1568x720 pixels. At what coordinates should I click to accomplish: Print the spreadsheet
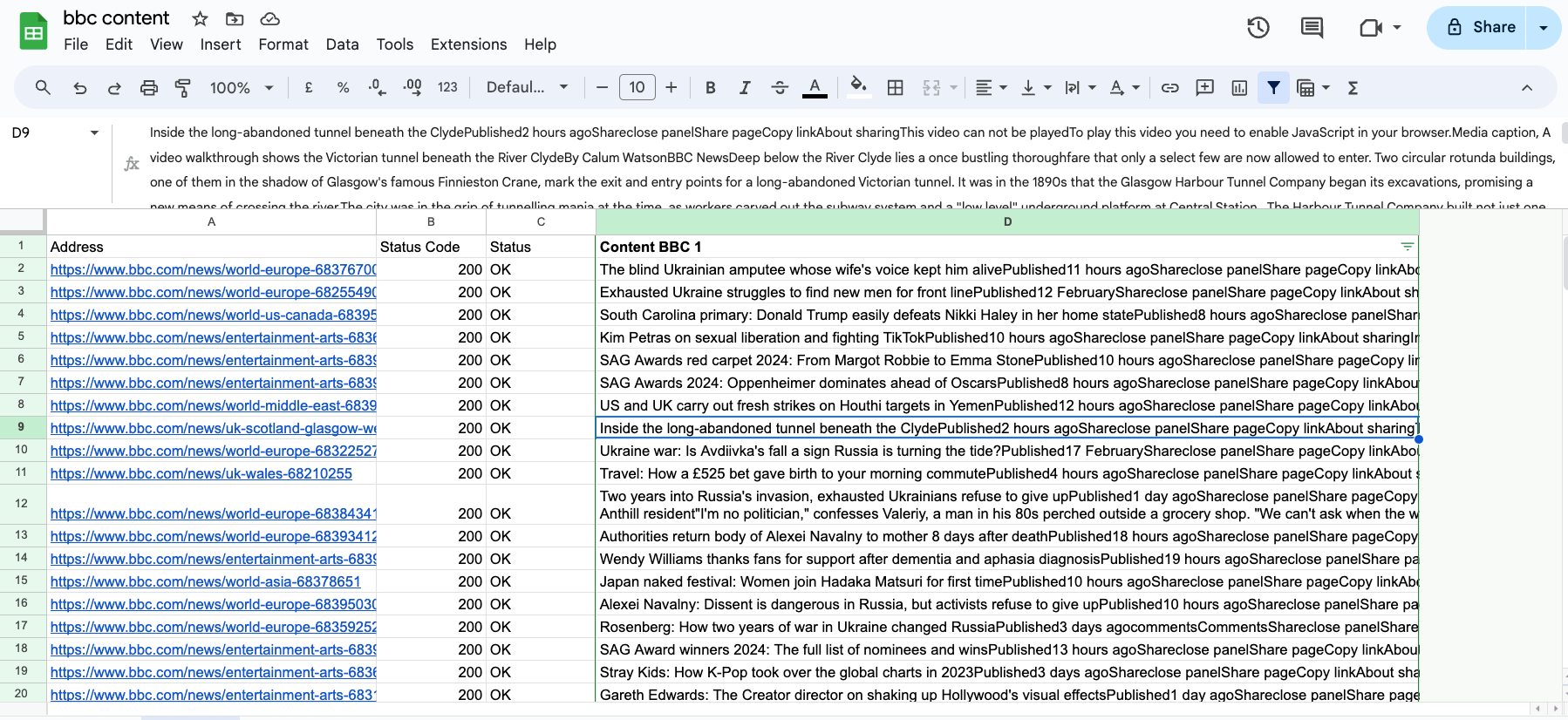(x=149, y=87)
